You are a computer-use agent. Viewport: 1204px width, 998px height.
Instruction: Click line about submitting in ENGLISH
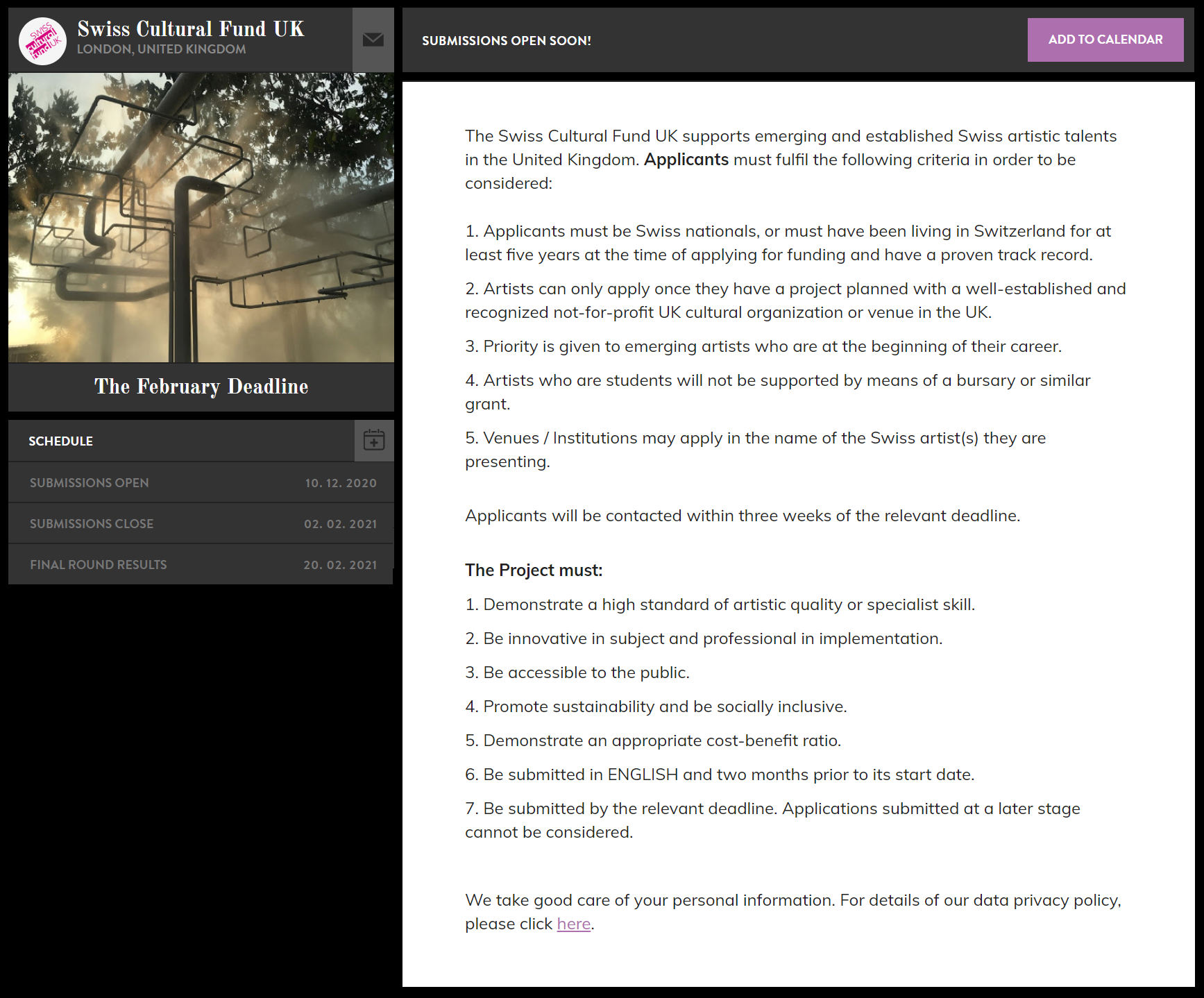click(x=720, y=775)
